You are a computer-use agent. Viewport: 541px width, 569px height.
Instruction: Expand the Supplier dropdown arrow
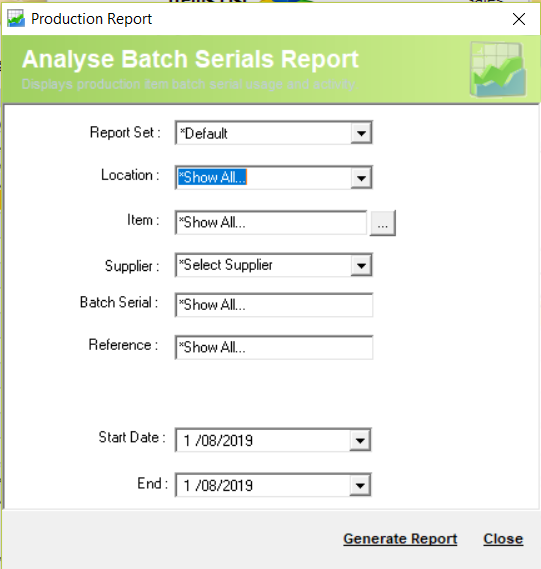click(x=361, y=265)
